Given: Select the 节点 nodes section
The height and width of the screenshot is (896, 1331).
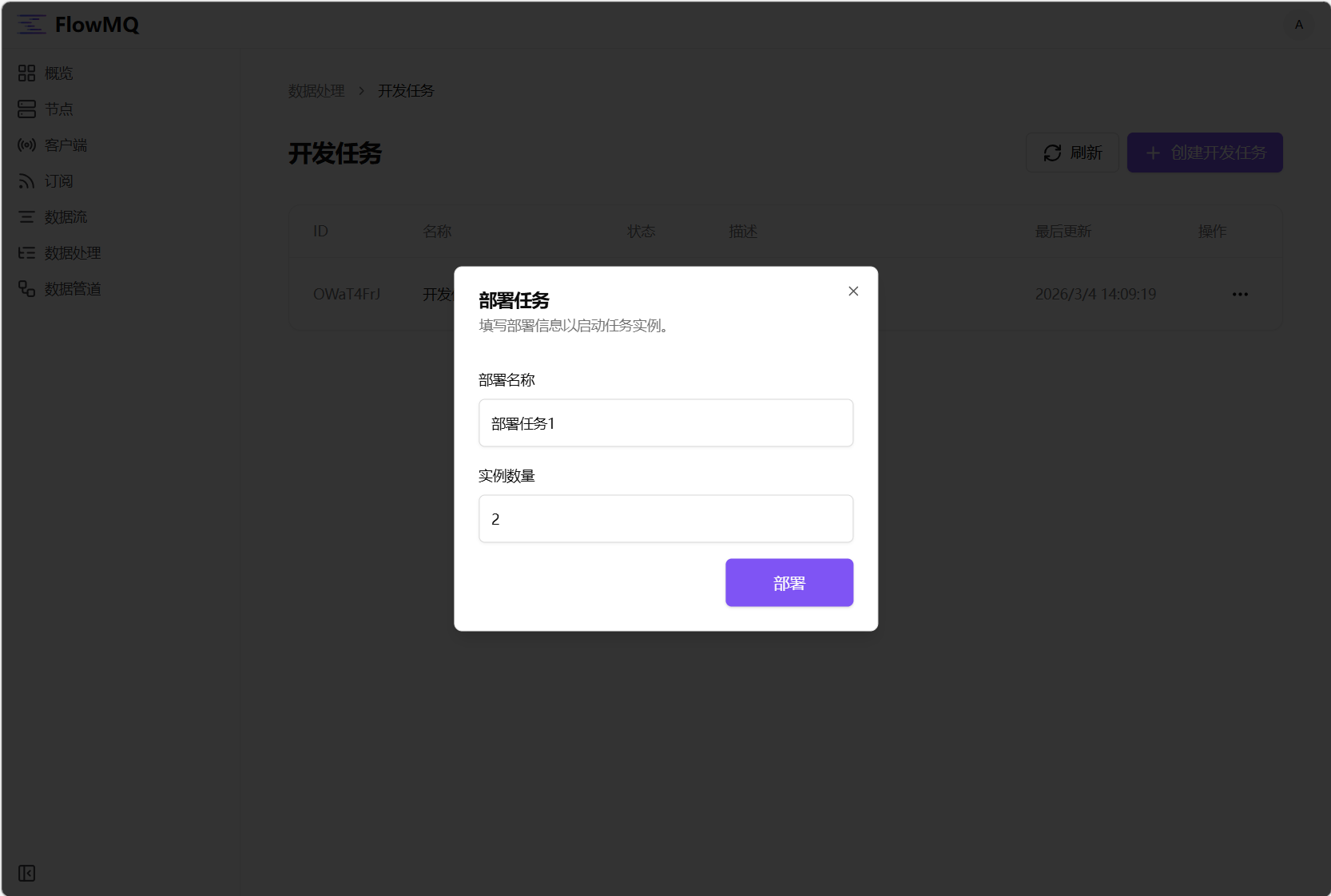Looking at the screenshot, I should coord(57,109).
